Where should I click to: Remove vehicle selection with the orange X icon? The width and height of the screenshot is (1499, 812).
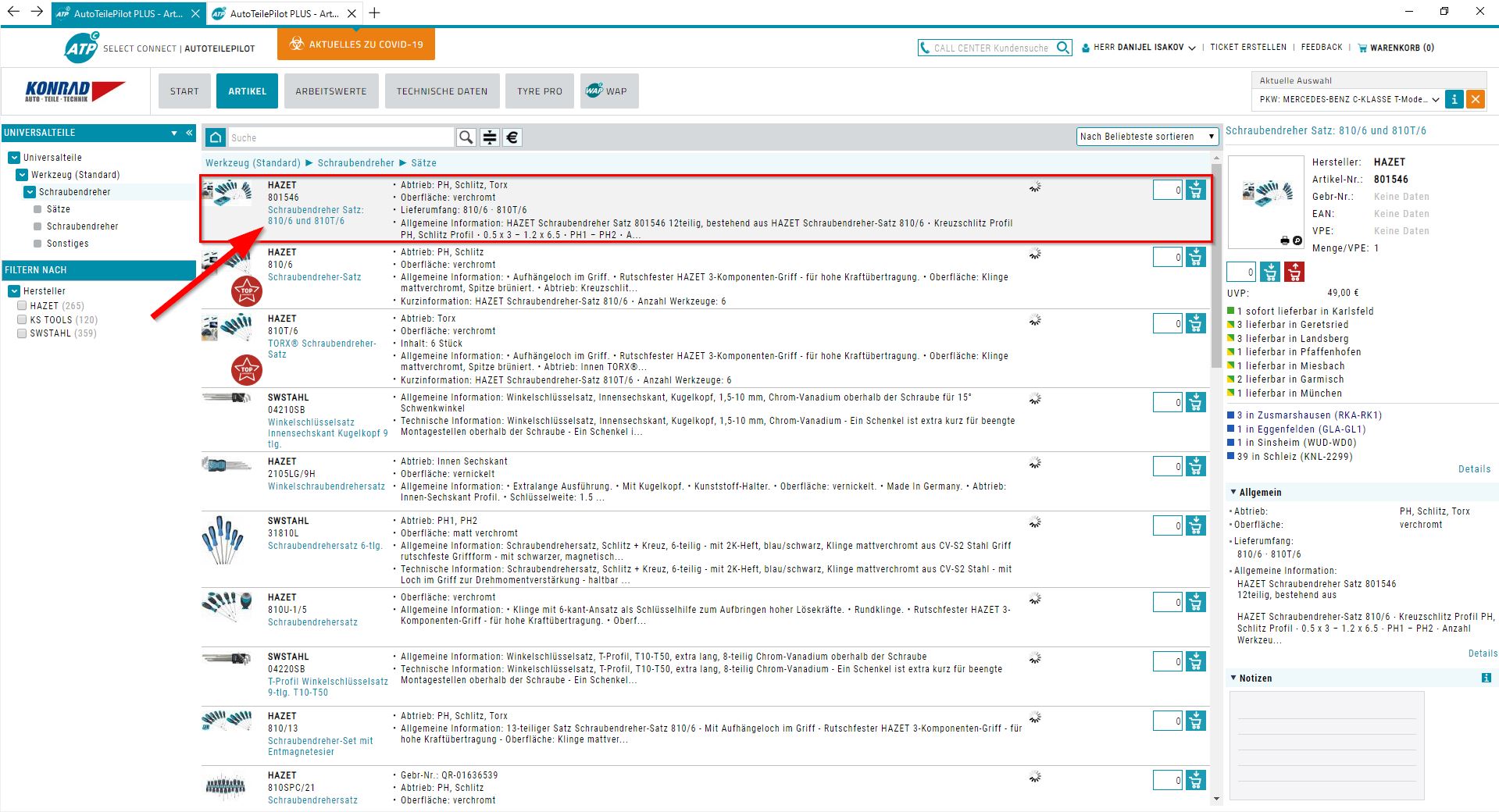(1475, 99)
